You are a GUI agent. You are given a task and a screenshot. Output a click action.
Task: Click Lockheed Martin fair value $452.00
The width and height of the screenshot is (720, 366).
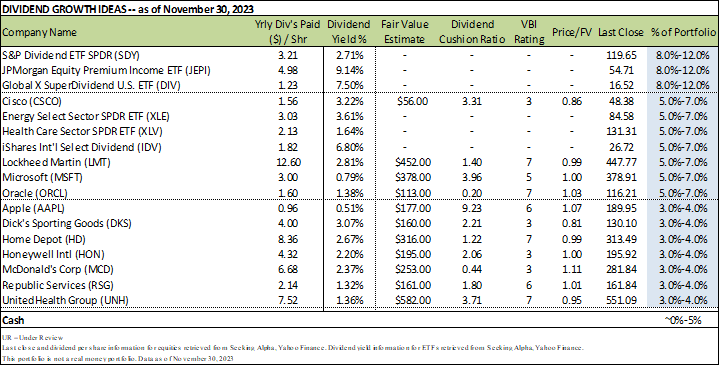coord(413,162)
